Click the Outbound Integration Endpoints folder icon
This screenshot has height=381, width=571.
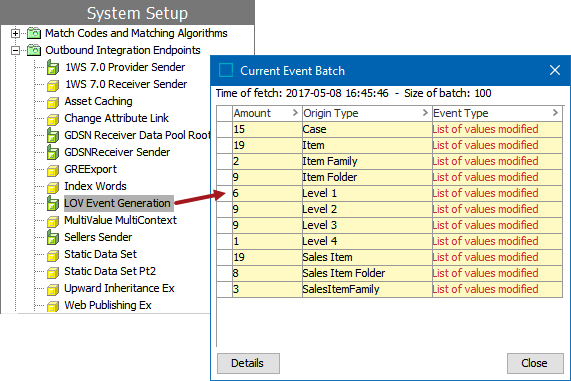34,50
